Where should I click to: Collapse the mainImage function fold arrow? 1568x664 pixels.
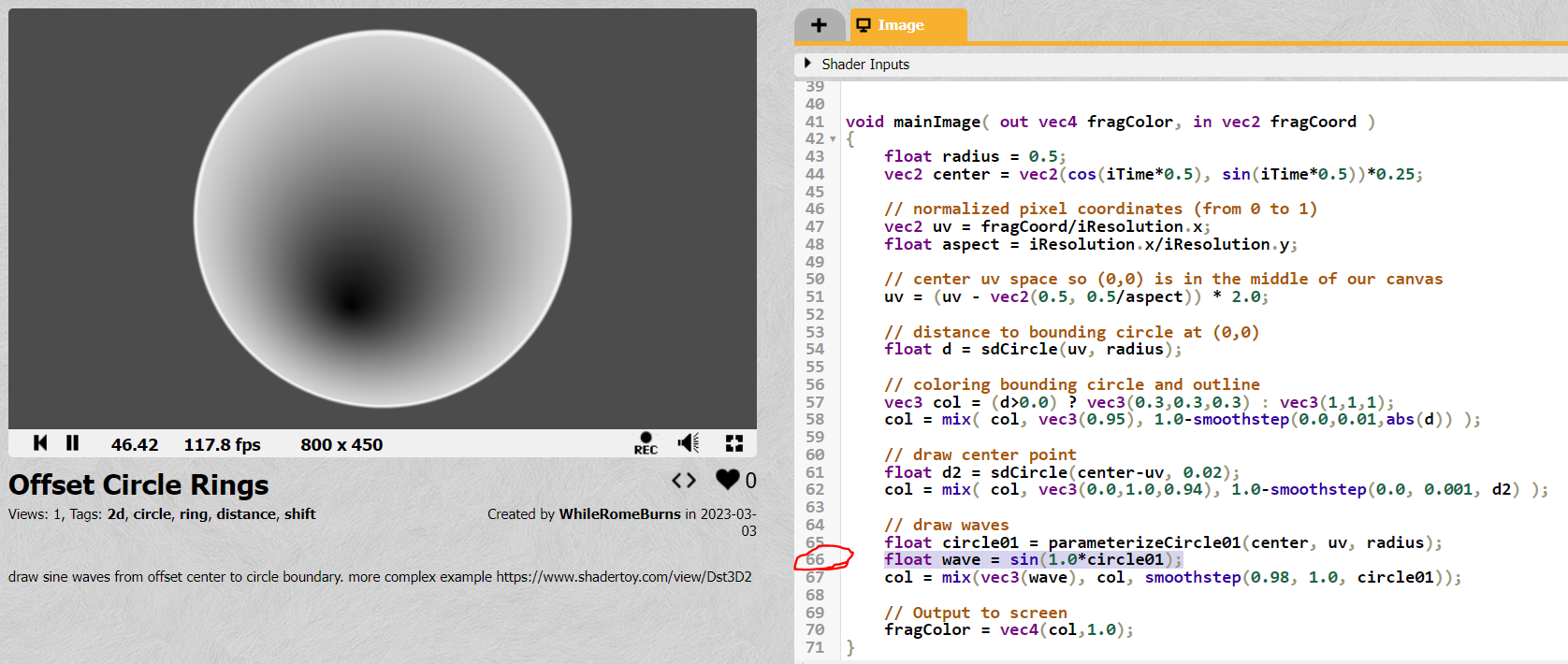coord(833,139)
